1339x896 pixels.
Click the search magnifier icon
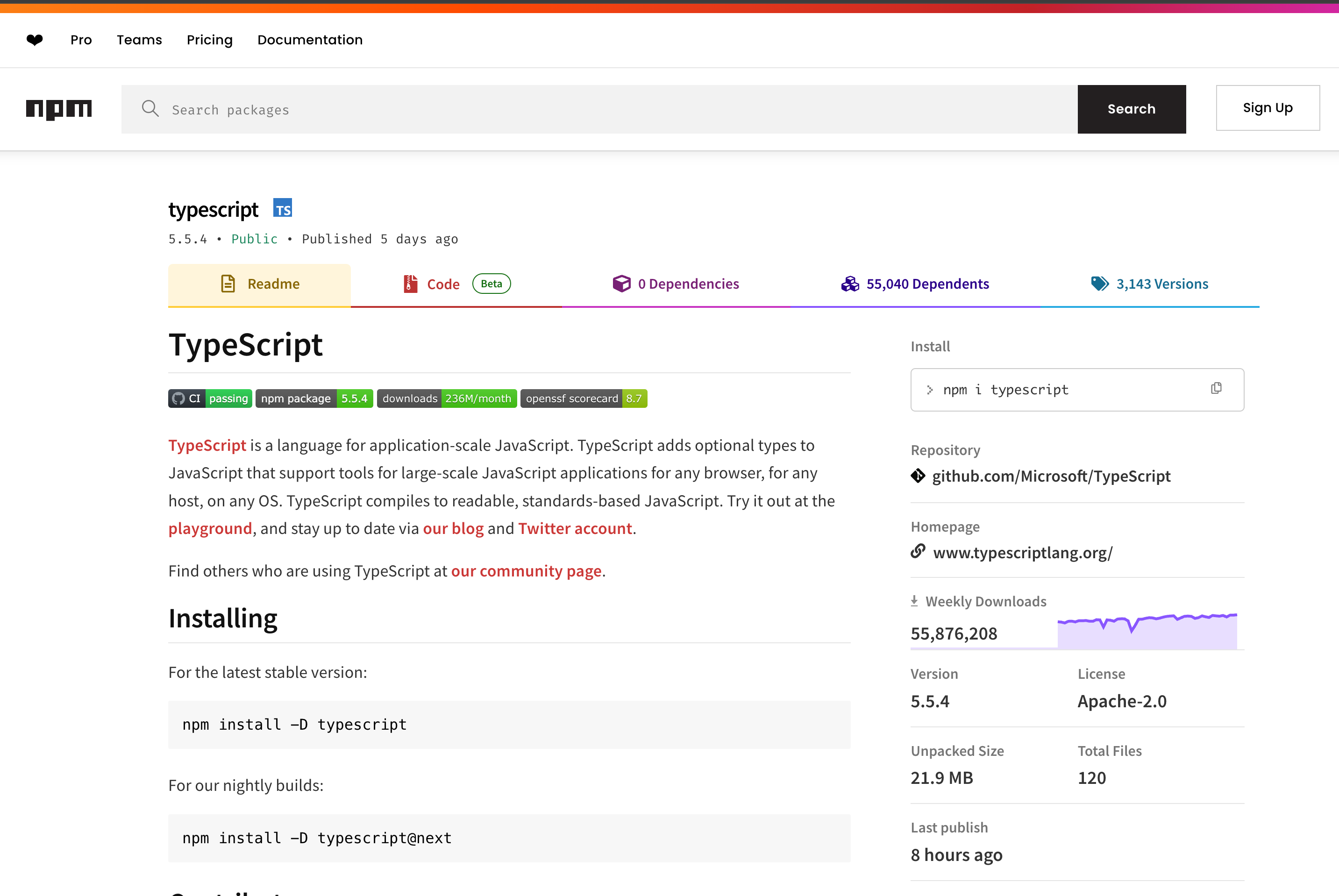[150, 108]
